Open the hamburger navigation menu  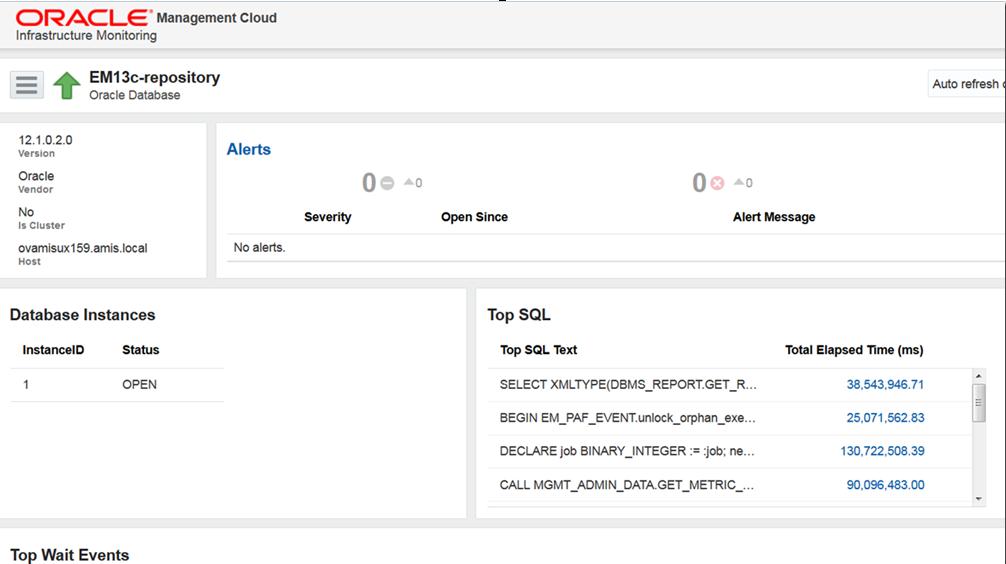point(26,85)
